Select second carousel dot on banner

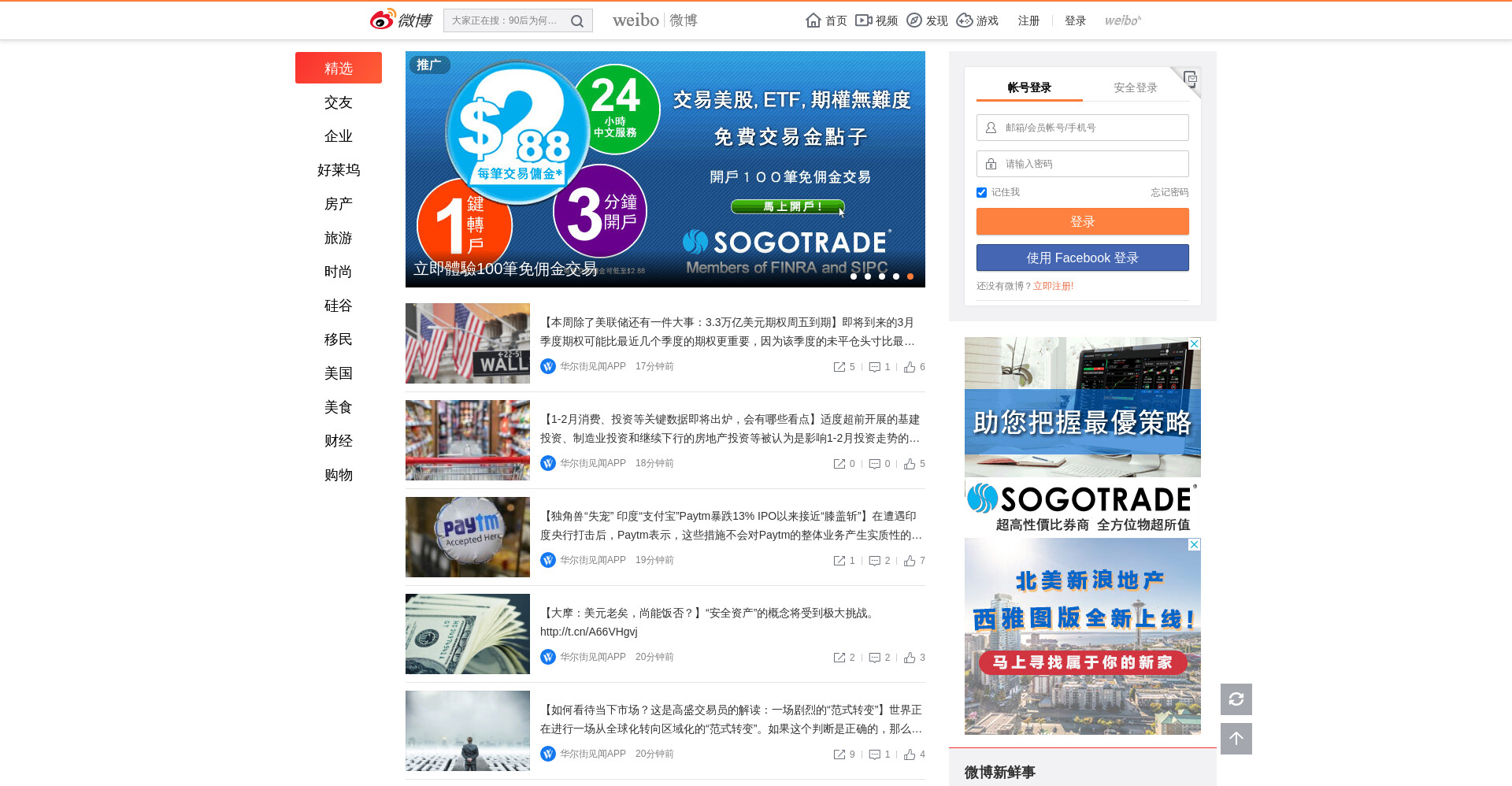[868, 276]
